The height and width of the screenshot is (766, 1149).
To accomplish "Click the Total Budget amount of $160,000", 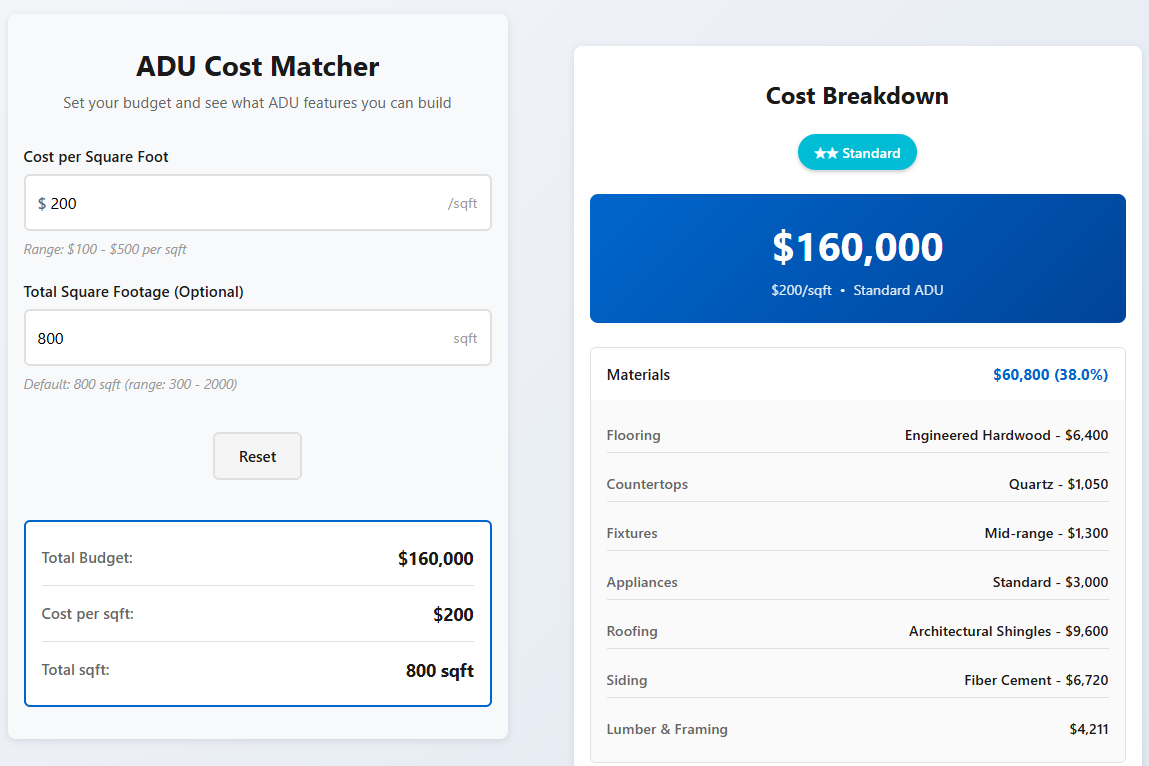I will click(x=436, y=558).
